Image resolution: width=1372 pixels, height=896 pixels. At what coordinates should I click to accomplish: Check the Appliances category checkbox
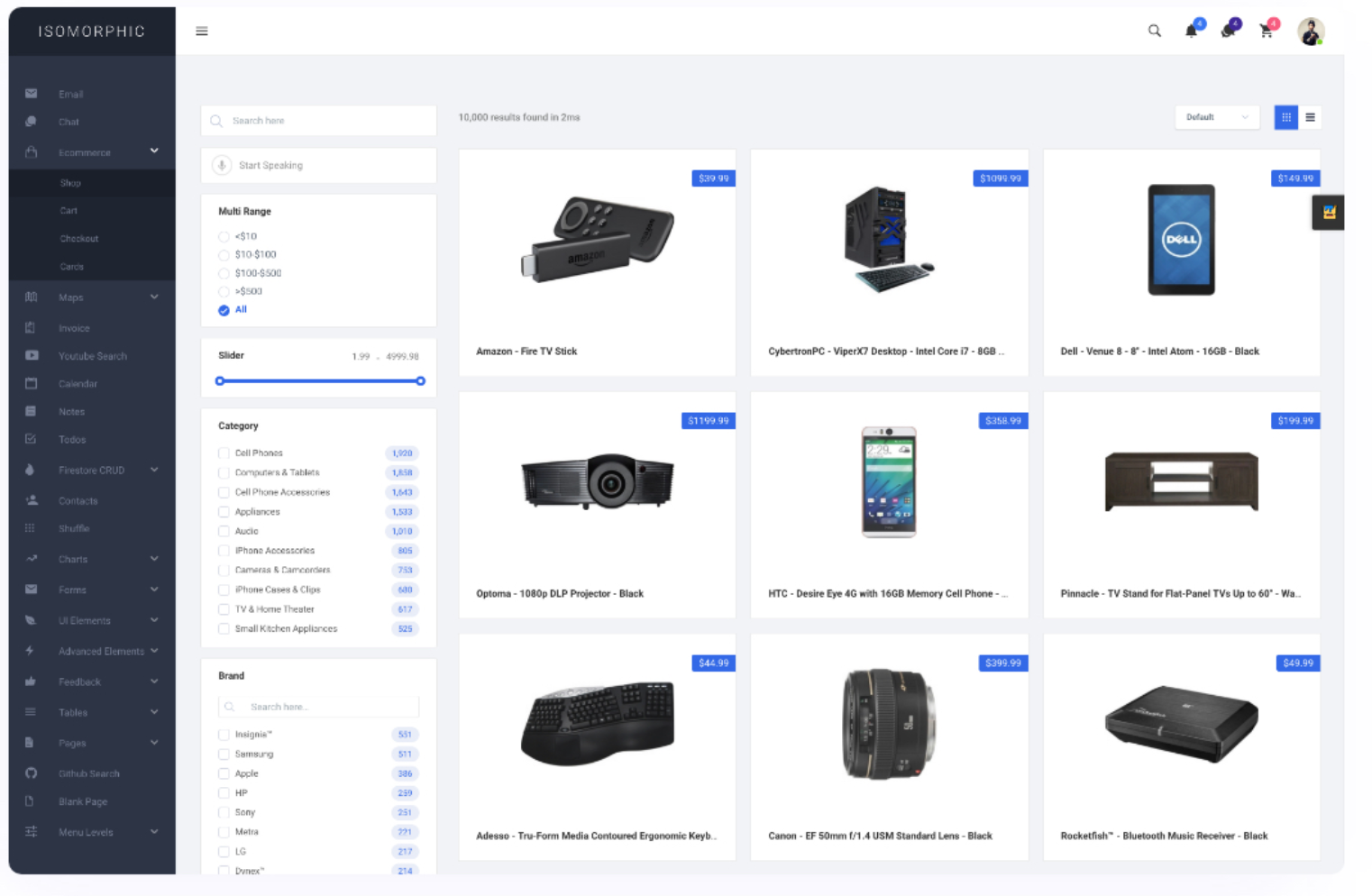(224, 512)
